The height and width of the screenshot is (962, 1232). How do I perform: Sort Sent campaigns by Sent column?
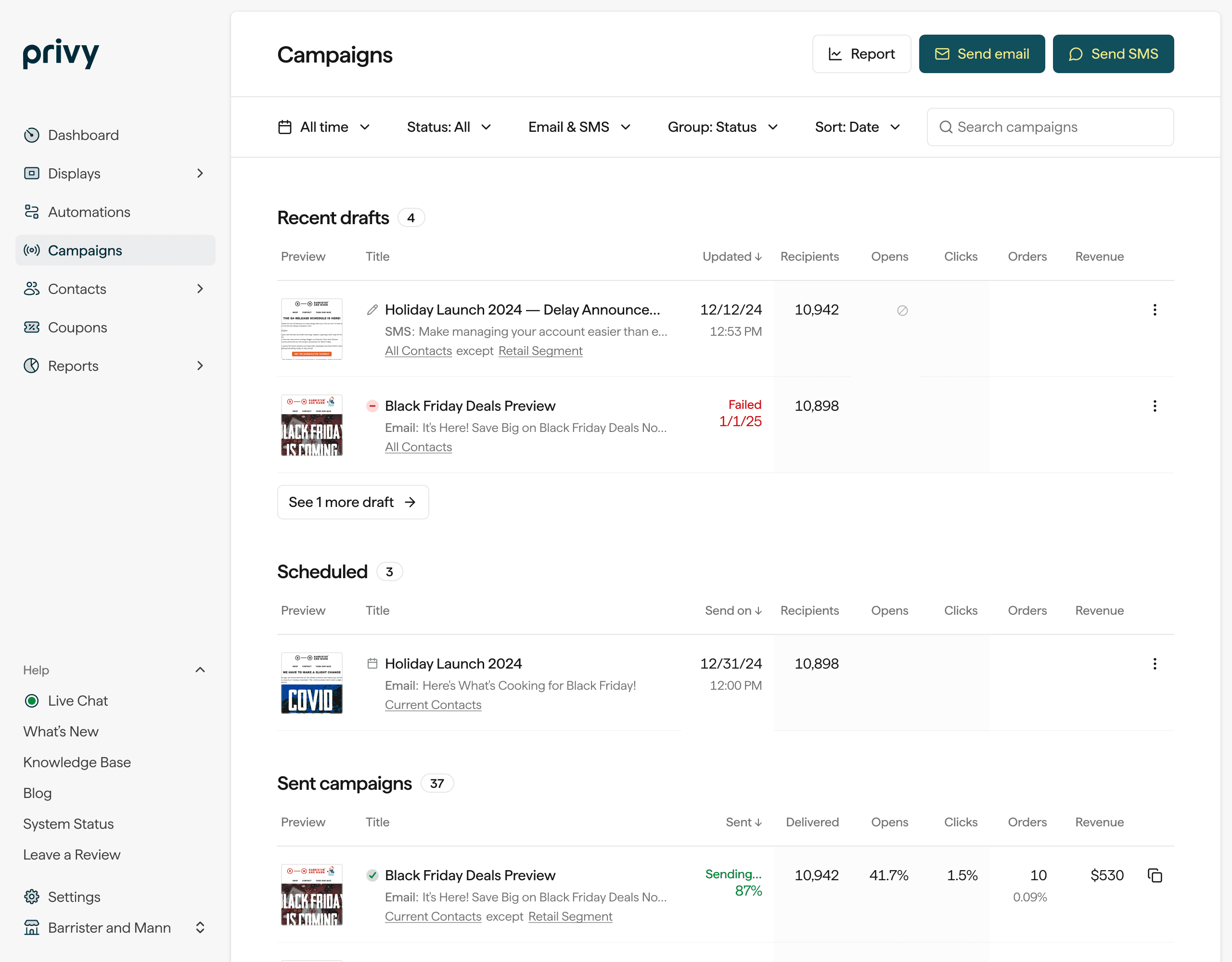click(744, 822)
